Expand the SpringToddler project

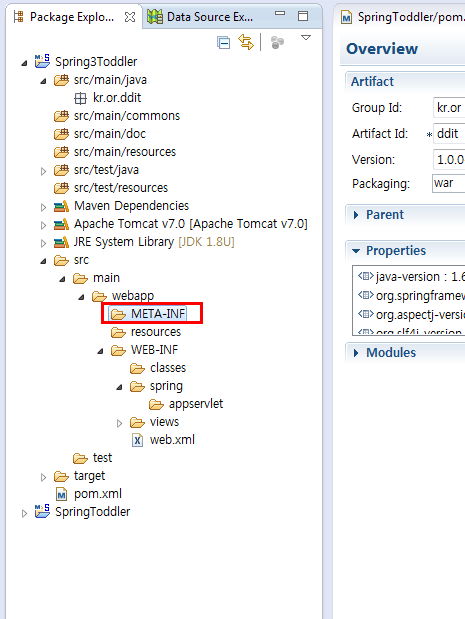24,513
